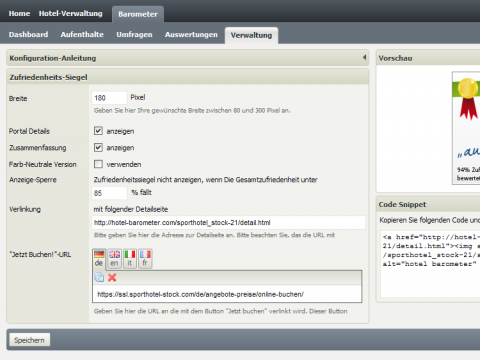The height and width of the screenshot is (360, 480).
Task: Click the Detailseite URL input field
Action: 229,223
